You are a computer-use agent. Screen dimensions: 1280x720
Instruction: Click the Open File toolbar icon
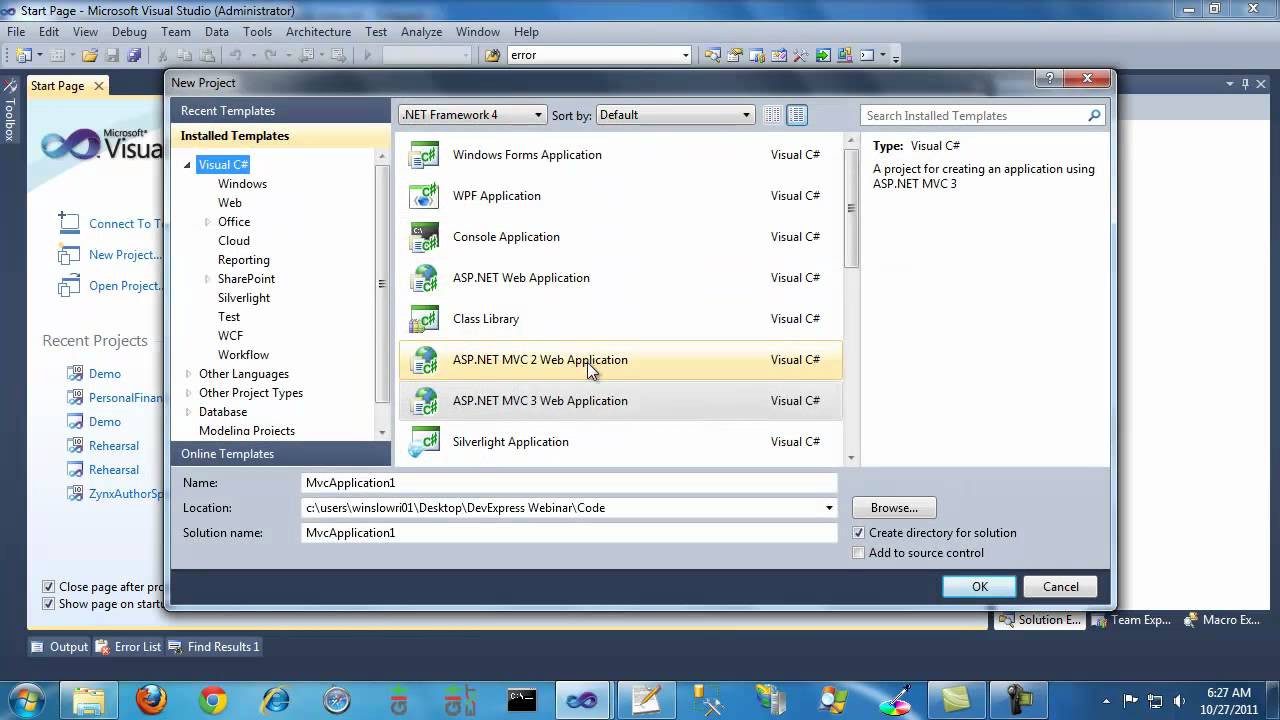click(x=90, y=55)
